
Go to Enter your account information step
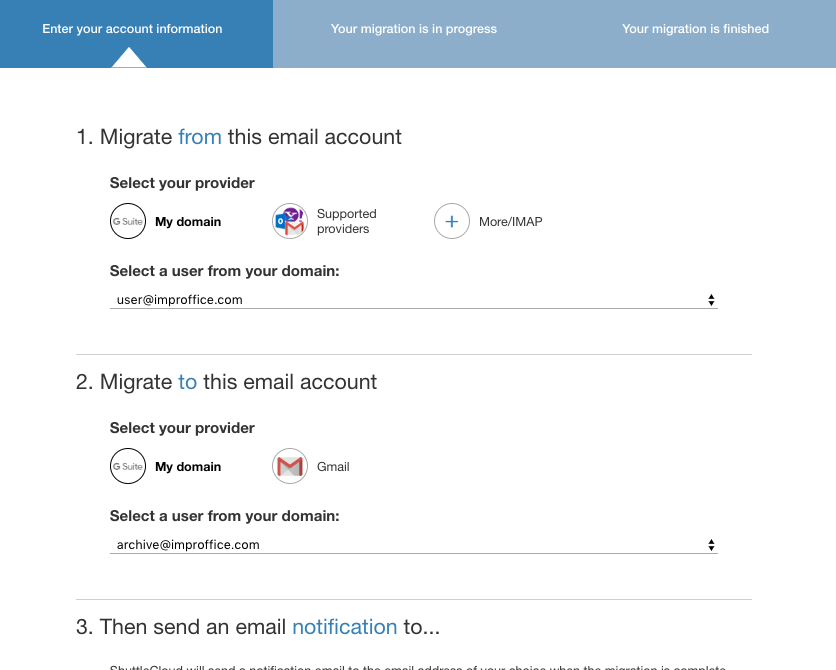[132, 29]
